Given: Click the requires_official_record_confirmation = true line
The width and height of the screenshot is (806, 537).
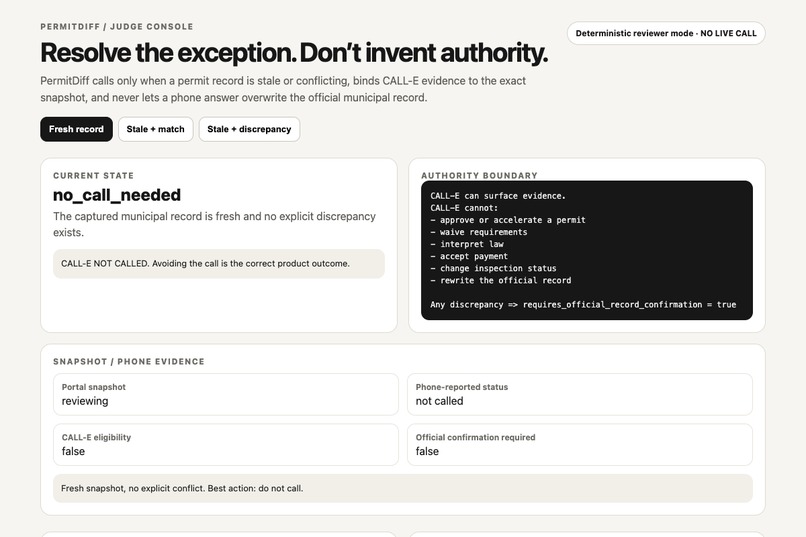Looking at the screenshot, I should 583,305.
